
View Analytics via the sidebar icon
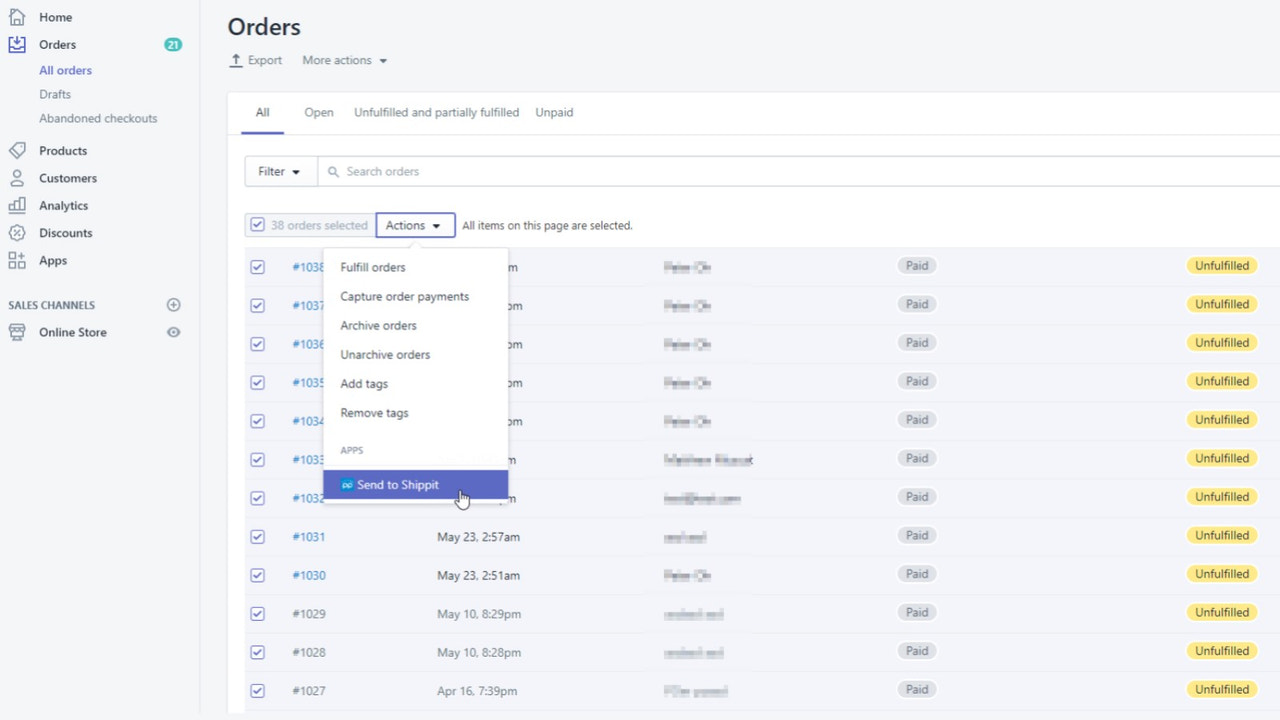point(20,206)
